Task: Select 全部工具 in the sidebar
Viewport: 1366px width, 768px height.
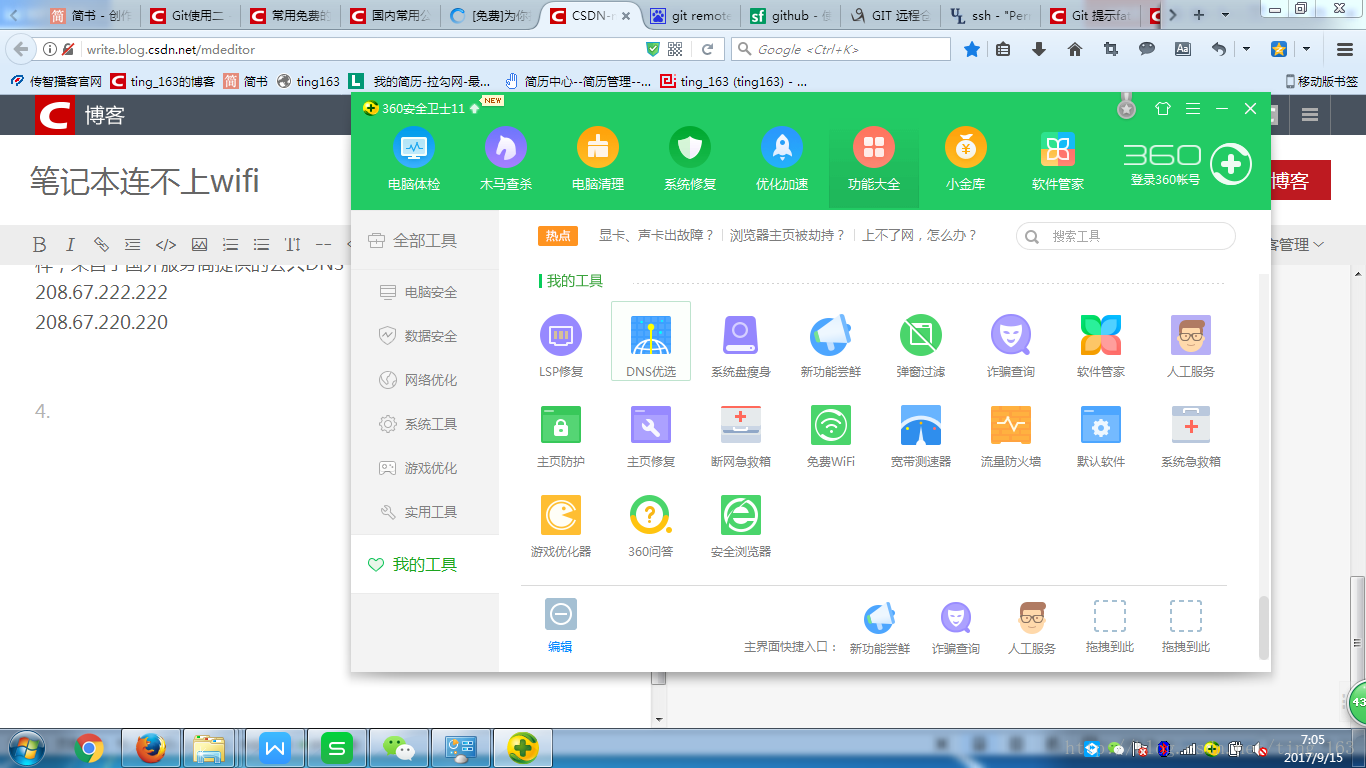Action: (x=425, y=241)
